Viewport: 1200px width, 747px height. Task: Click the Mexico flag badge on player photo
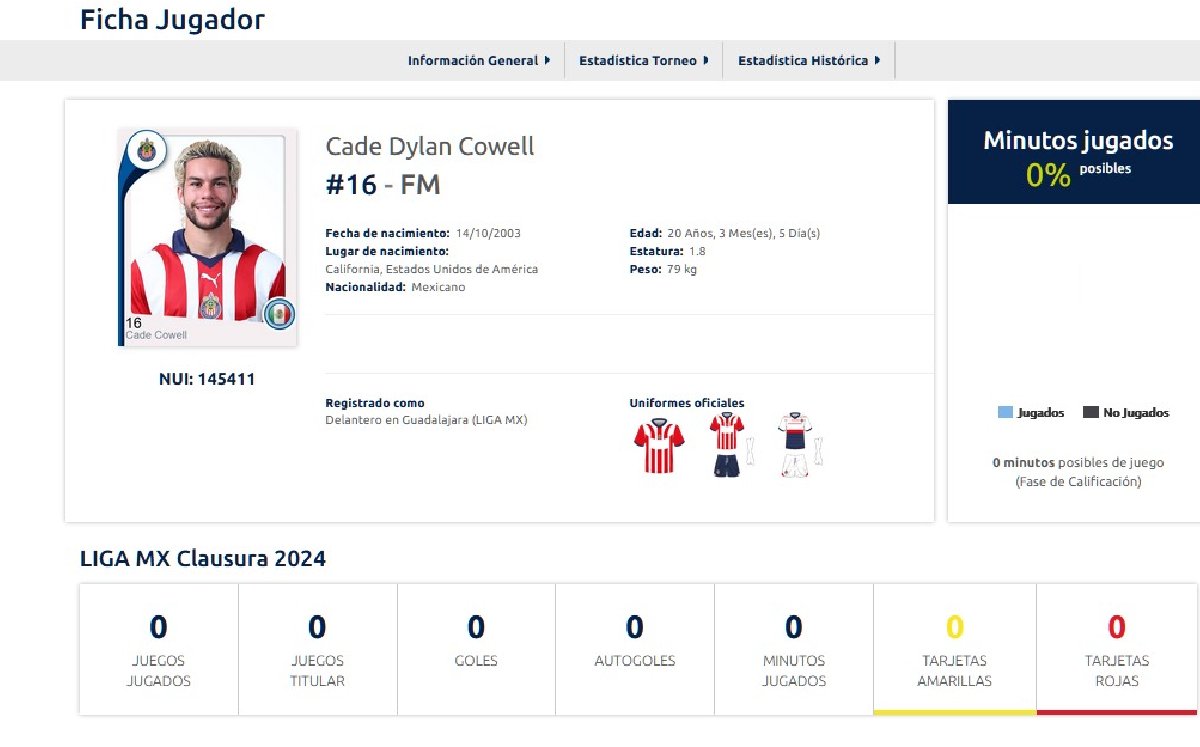point(279,314)
